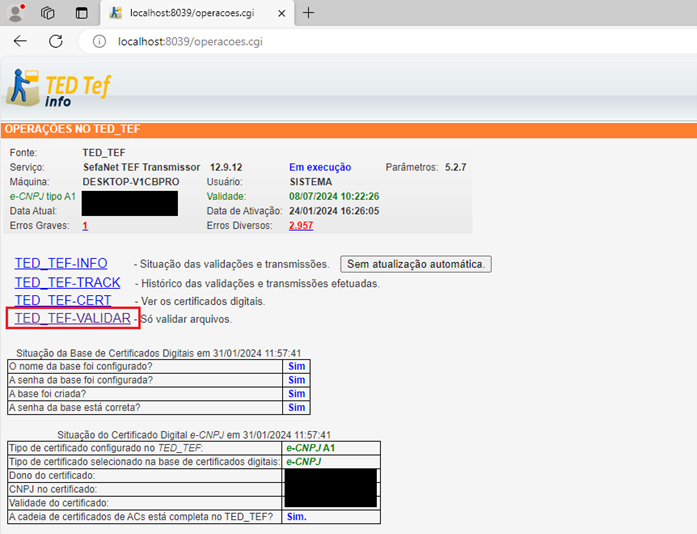Viewport: 697px width, 534px height.
Task: Click the Fonte value TED_TEF
Action: coord(104,153)
